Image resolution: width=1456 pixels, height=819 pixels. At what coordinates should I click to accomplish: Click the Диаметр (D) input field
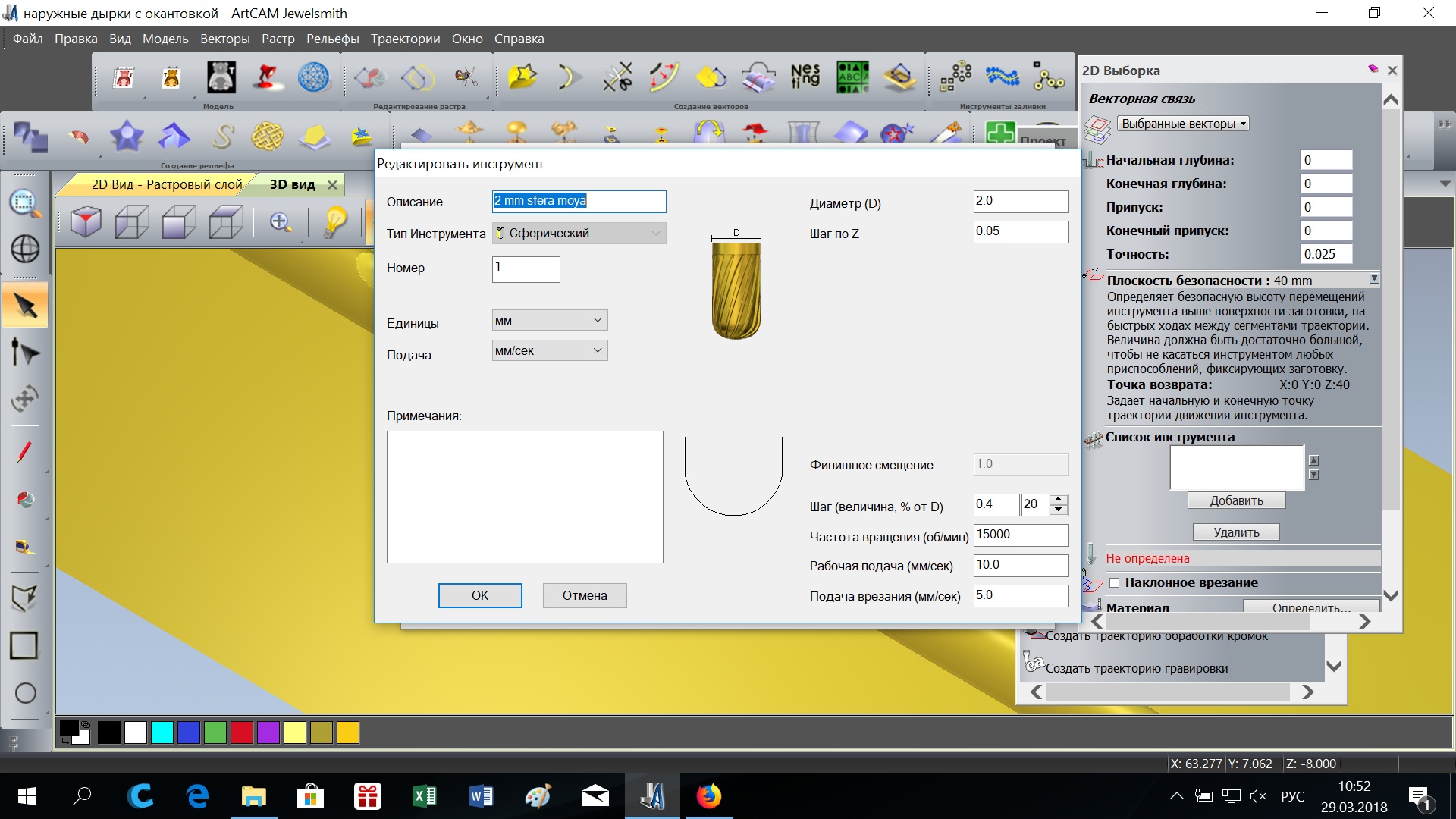pyautogui.click(x=1021, y=201)
